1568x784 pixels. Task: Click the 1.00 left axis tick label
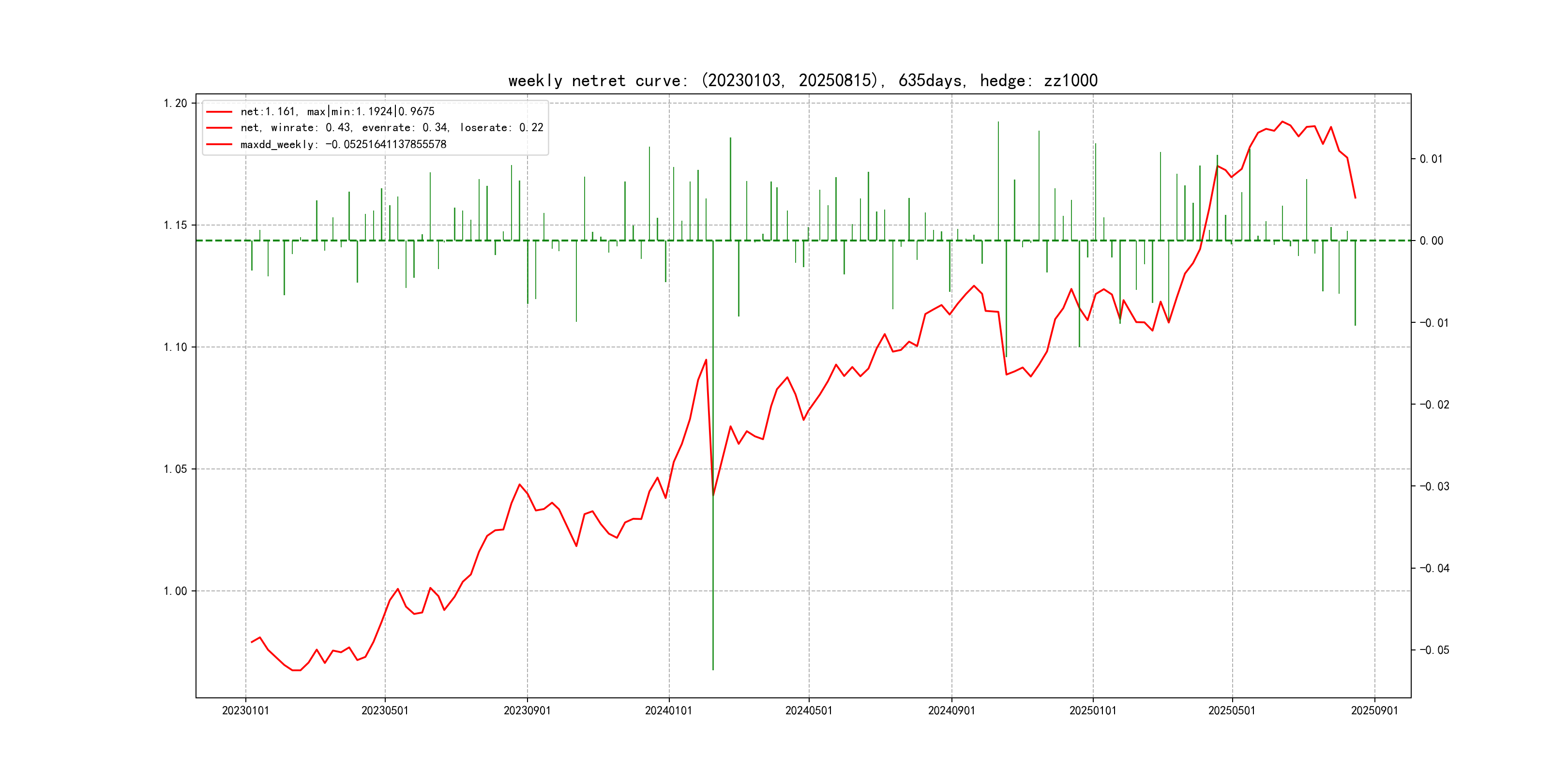(x=175, y=591)
